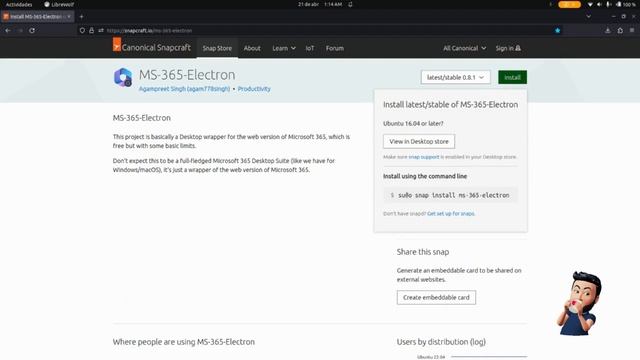Open the About navigation item
The width and height of the screenshot is (640, 360).
252,48
